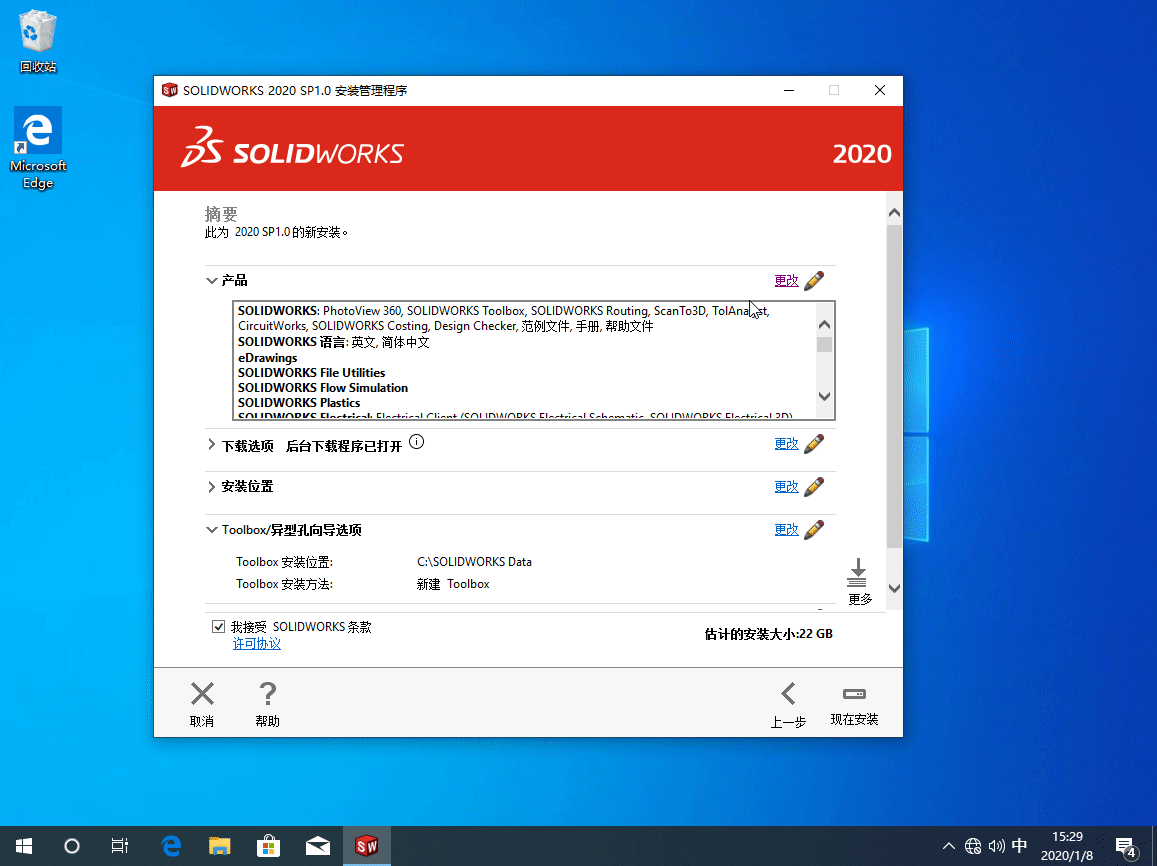Click the SOLIDWORKS installer taskbar icon
Screen dimensions: 1157x866
pyautogui.click(x=367, y=846)
